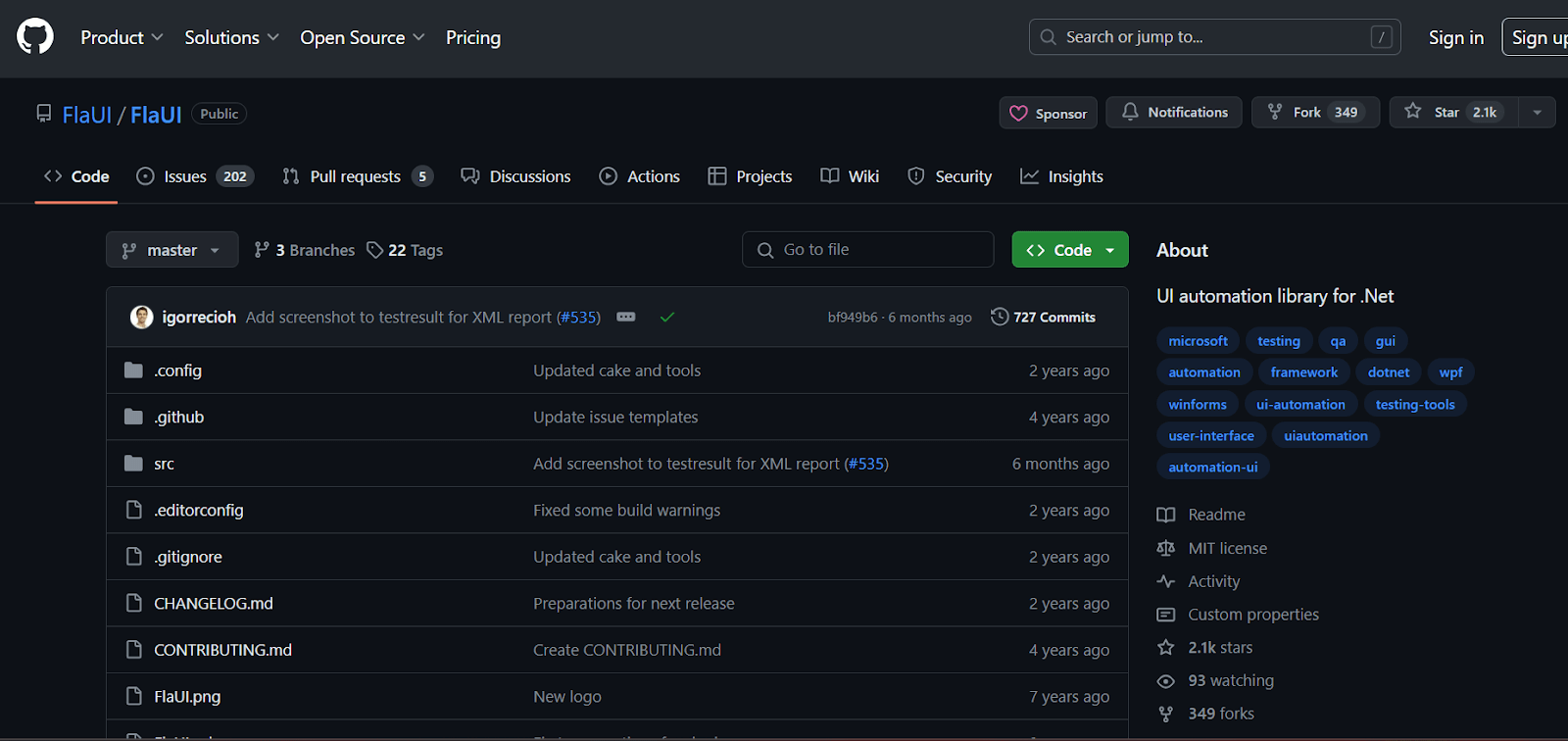Select the Code tab
This screenshot has width=1568, height=741.
pos(76,176)
